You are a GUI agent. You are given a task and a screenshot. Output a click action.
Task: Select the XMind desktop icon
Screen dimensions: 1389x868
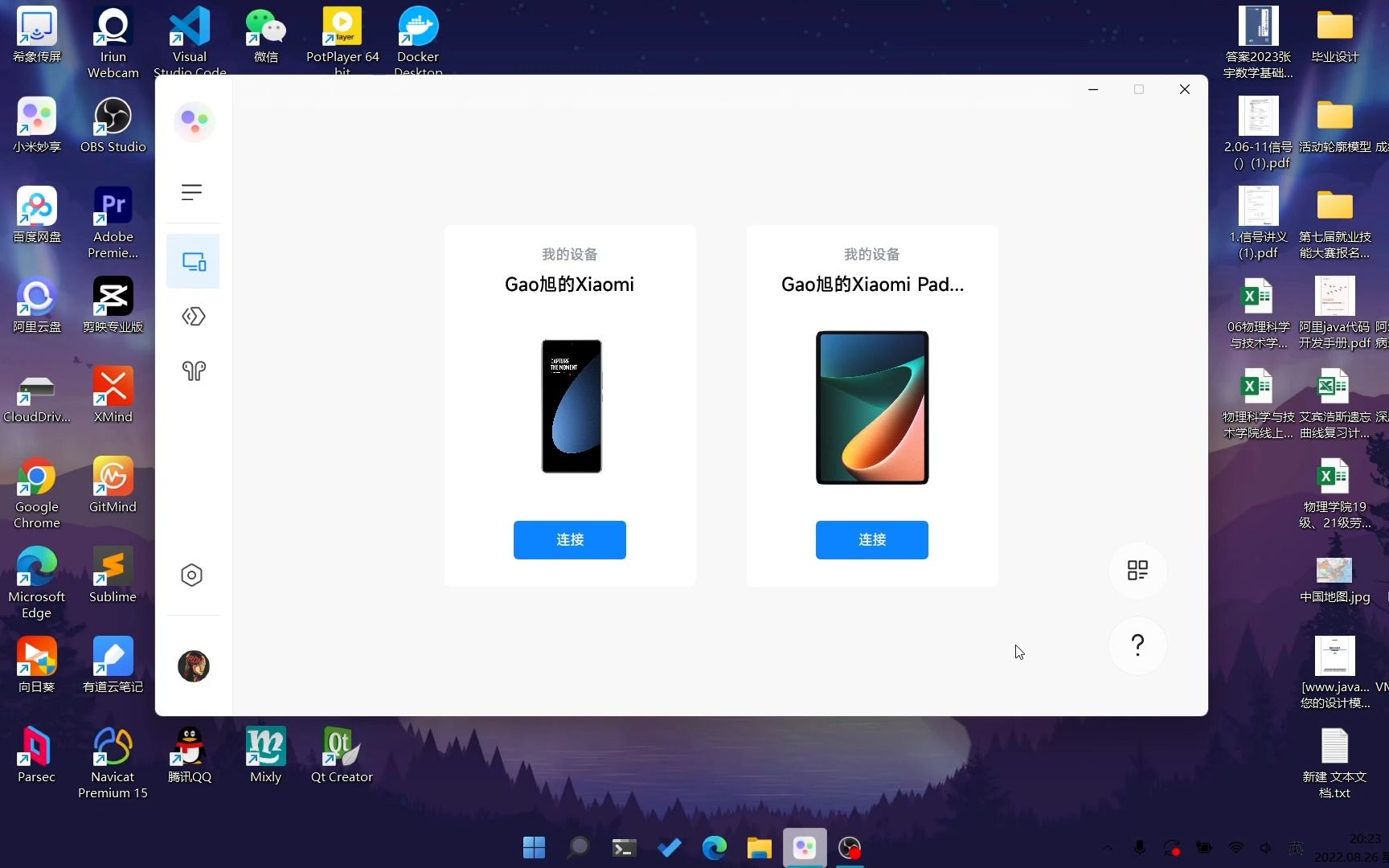(113, 395)
